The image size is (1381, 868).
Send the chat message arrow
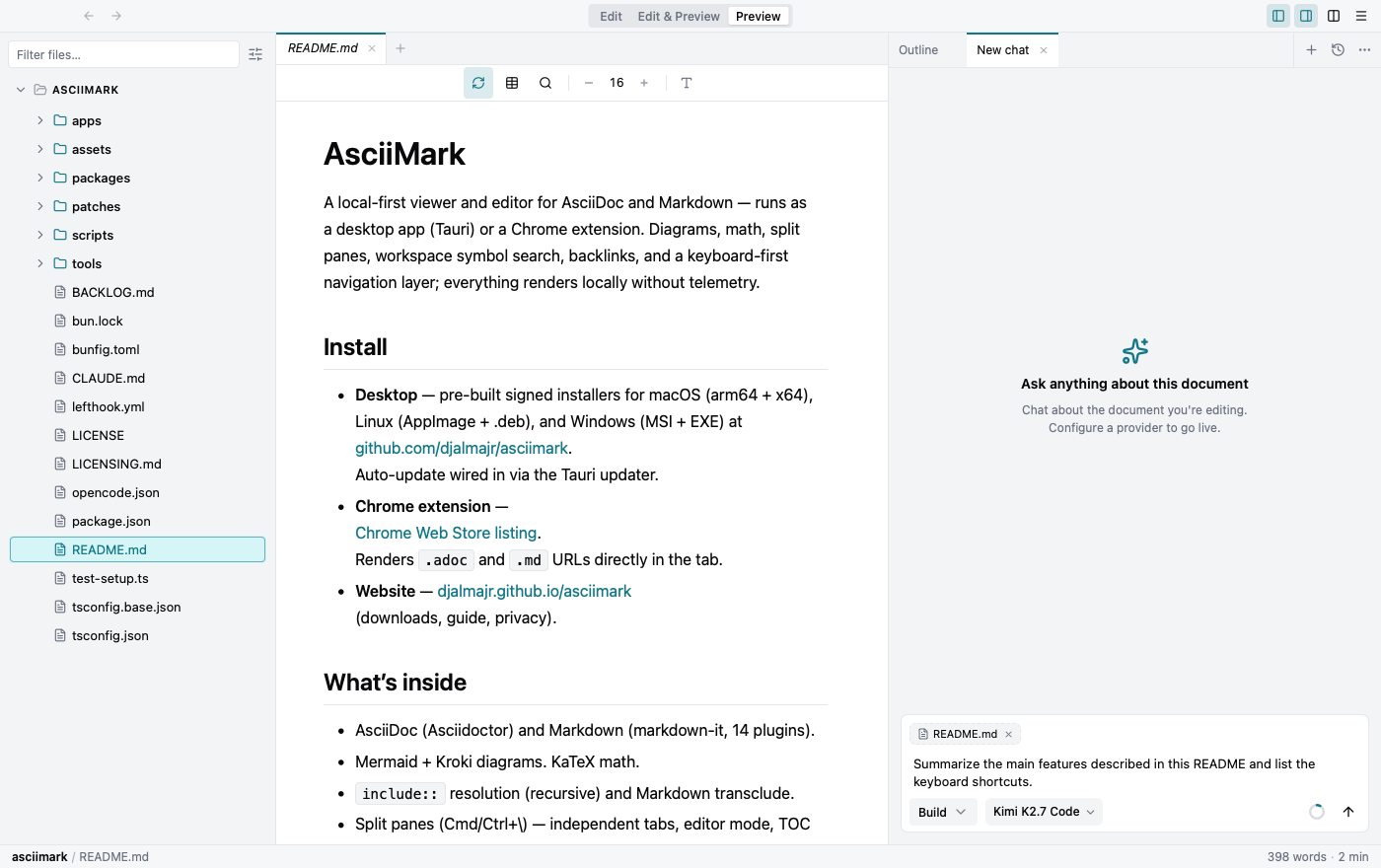1348,812
